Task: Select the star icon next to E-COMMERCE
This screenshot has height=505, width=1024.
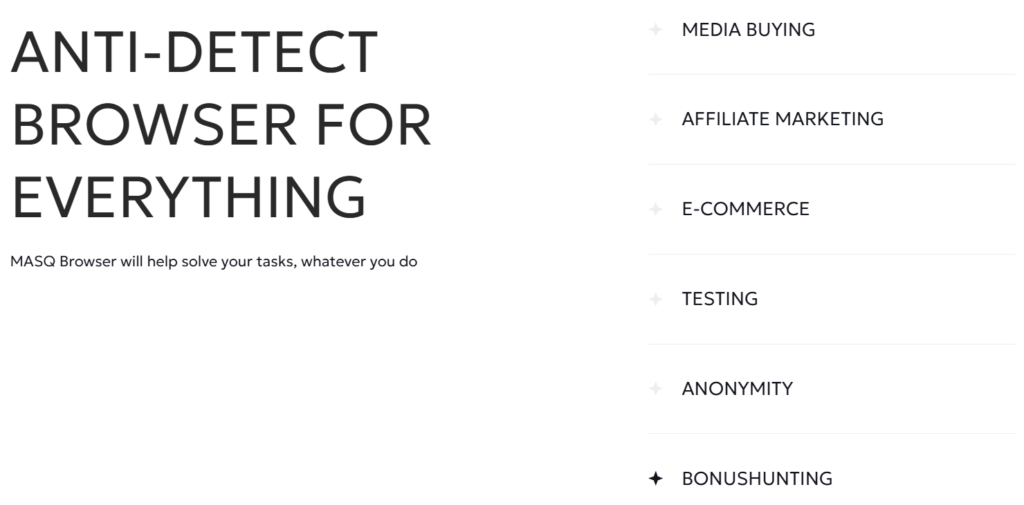Action: click(x=656, y=209)
